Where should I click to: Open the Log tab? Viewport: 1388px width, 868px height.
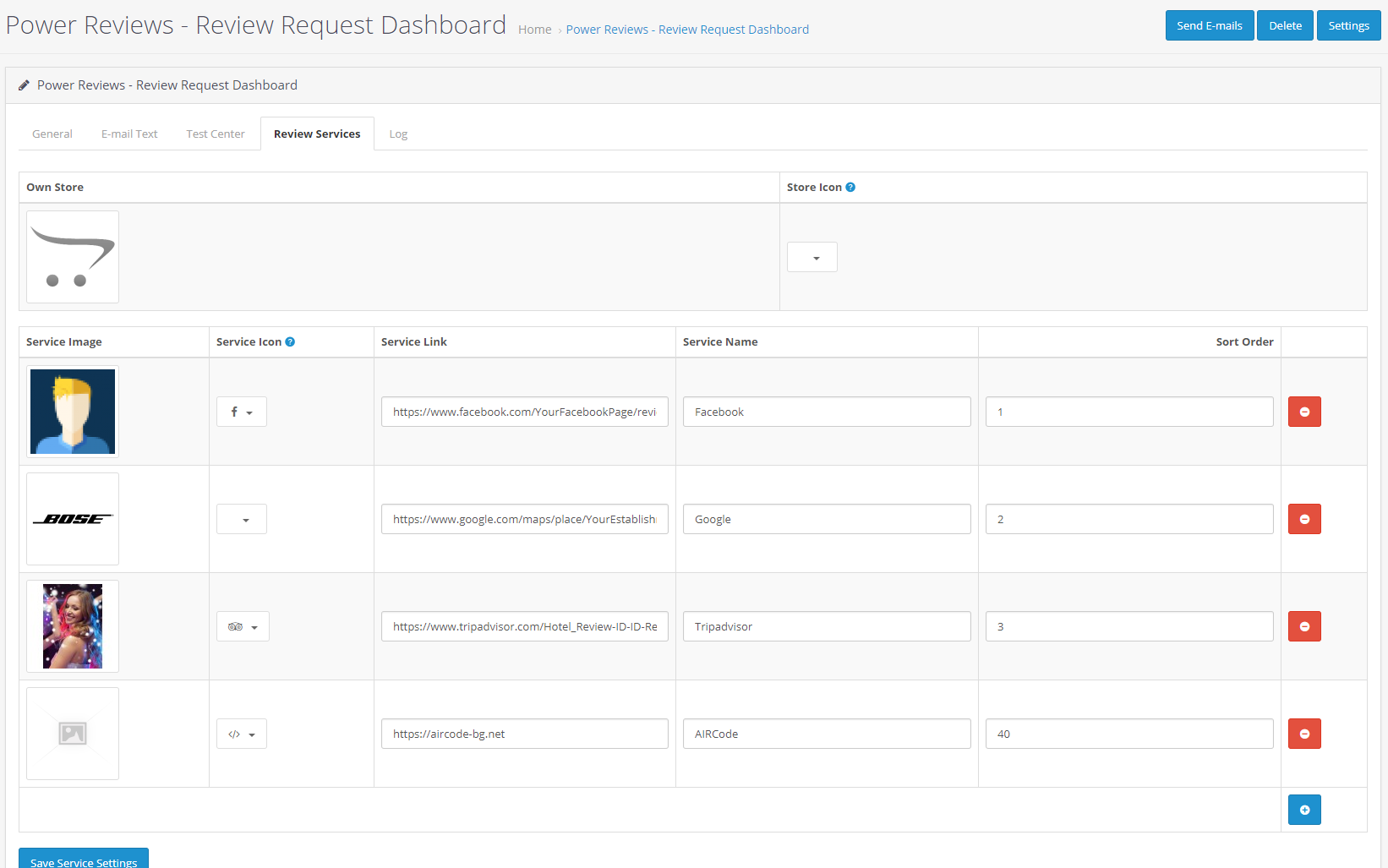pos(398,134)
